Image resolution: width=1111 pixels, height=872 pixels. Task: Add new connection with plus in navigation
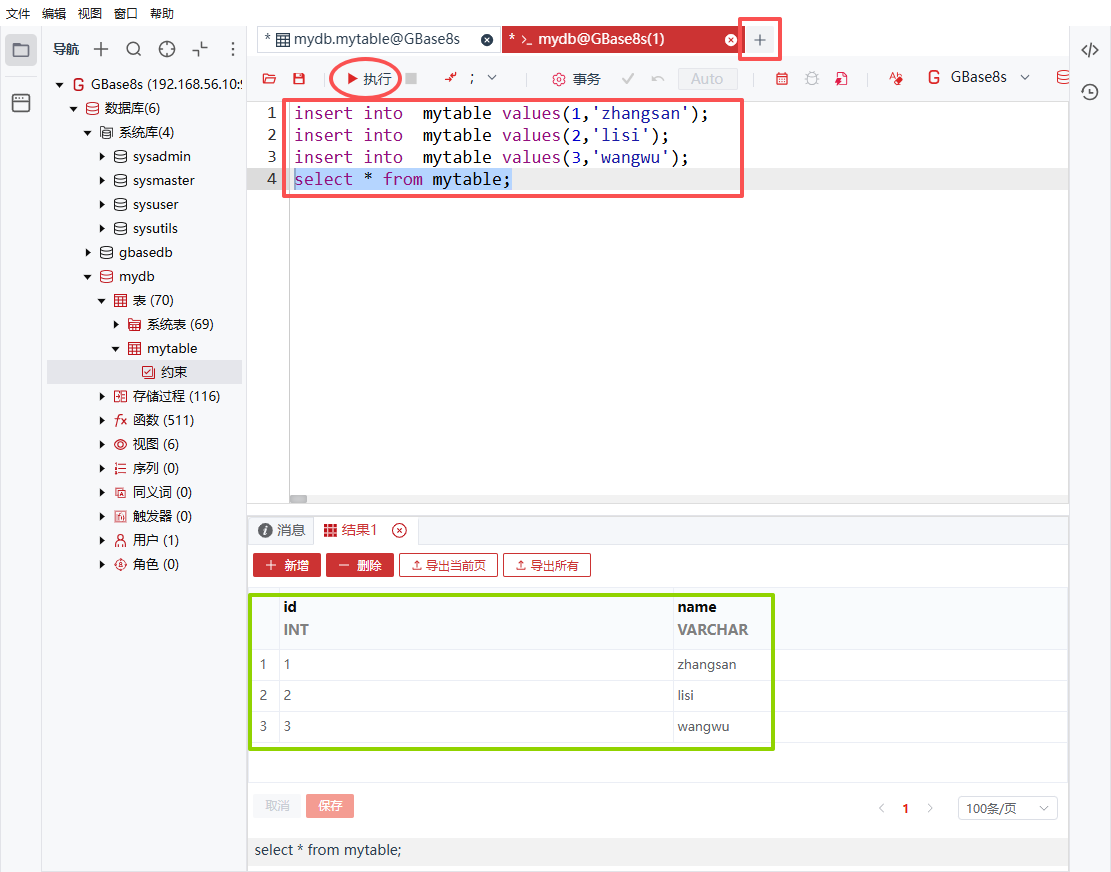click(x=101, y=49)
